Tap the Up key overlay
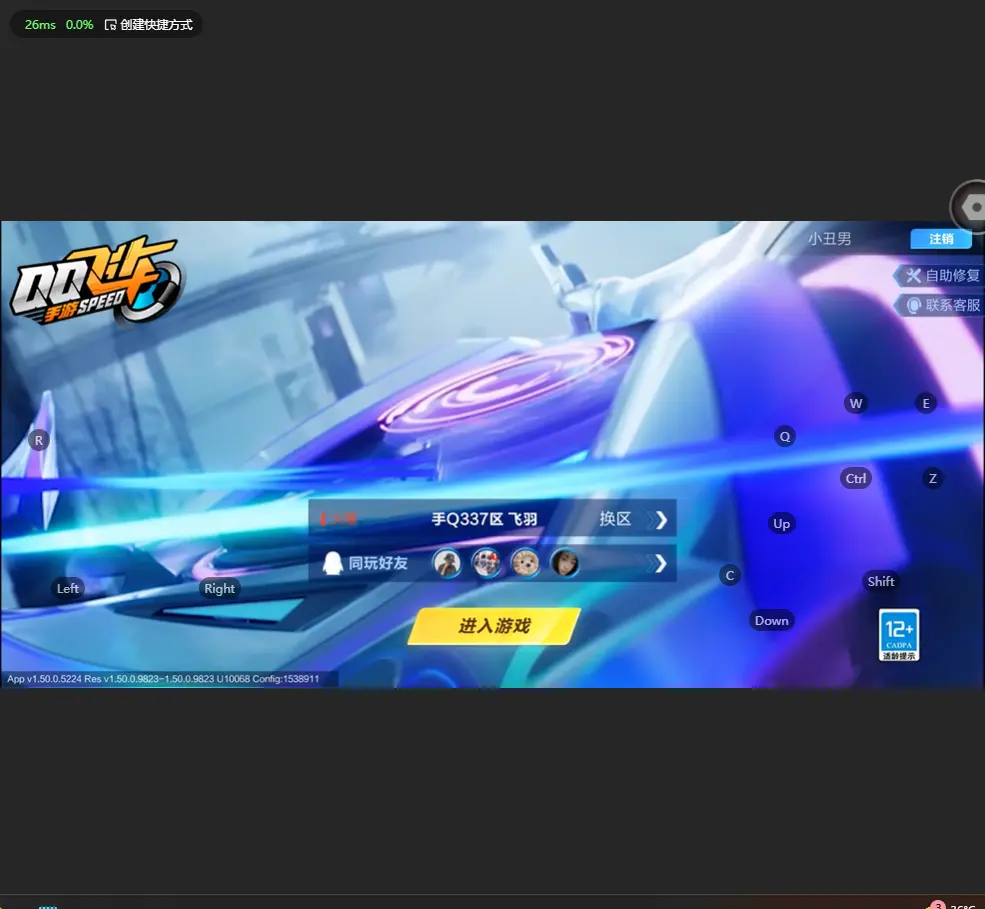The width and height of the screenshot is (985, 909). pos(781,523)
